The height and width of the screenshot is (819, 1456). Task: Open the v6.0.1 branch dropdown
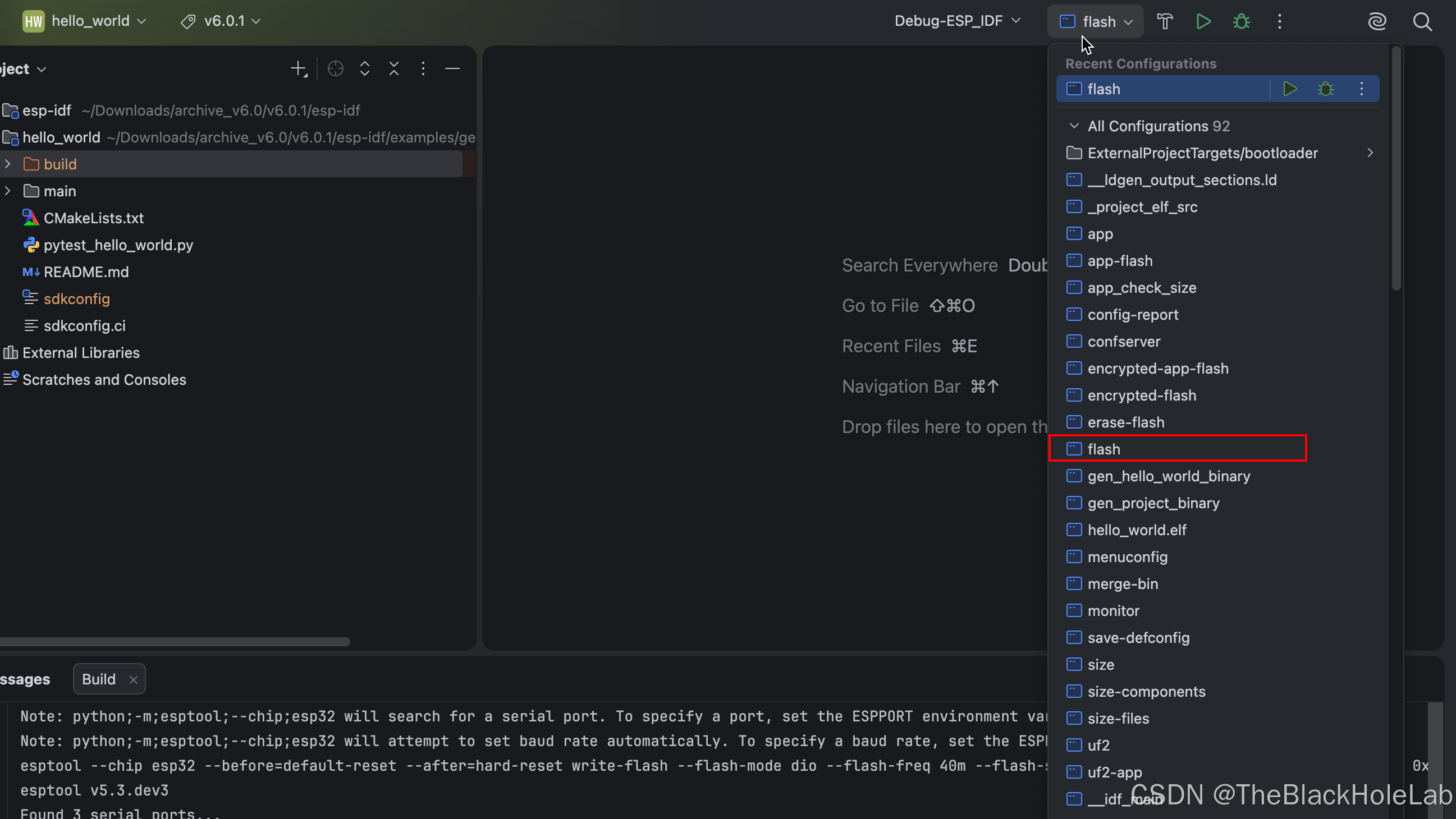(221, 21)
